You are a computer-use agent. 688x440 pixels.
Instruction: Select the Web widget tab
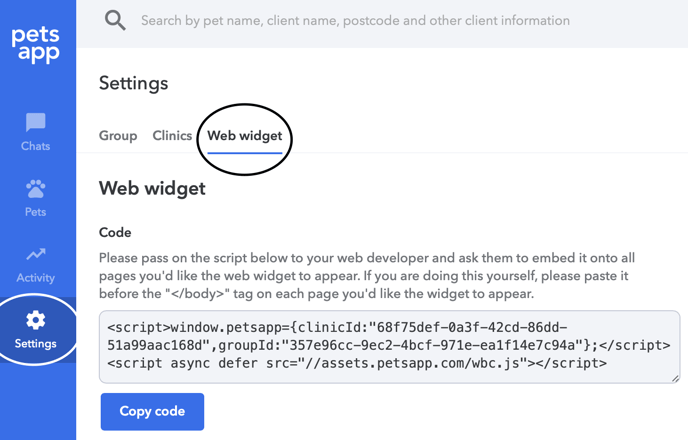[x=244, y=136]
